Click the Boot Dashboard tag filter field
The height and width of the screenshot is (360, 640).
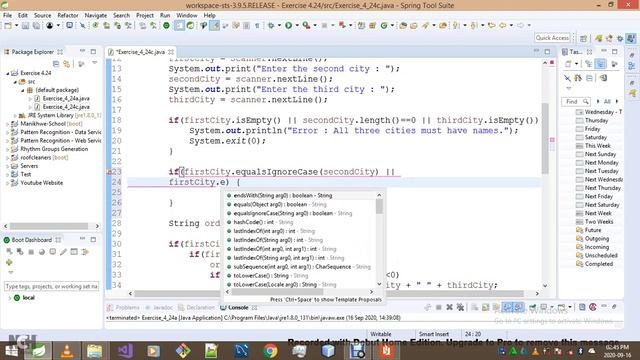pyautogui.click(x=51, y=287)
